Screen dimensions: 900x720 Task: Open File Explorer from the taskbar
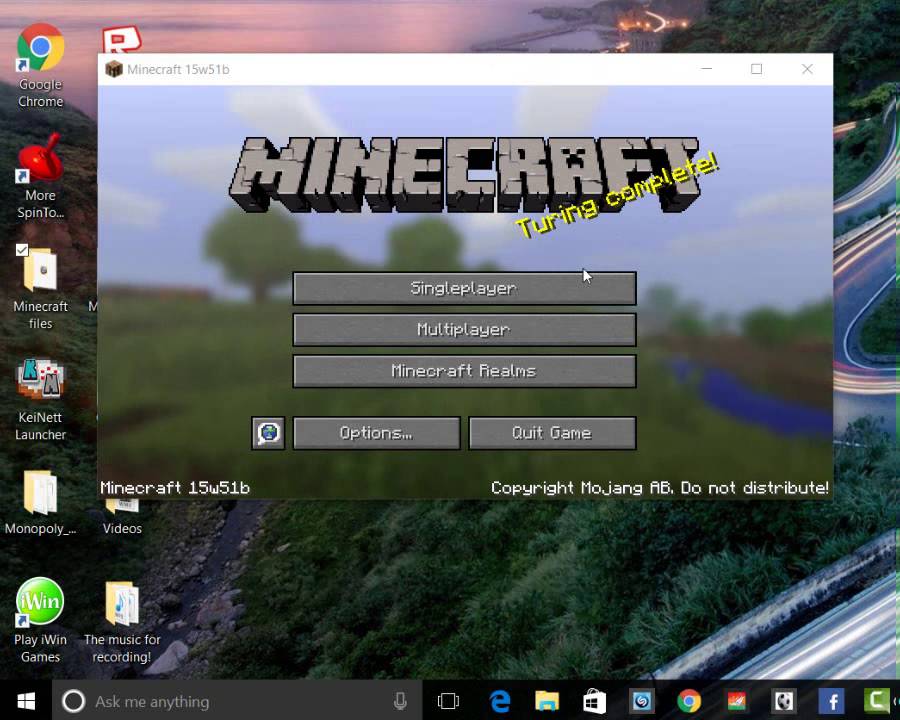[x=546, y=701]
